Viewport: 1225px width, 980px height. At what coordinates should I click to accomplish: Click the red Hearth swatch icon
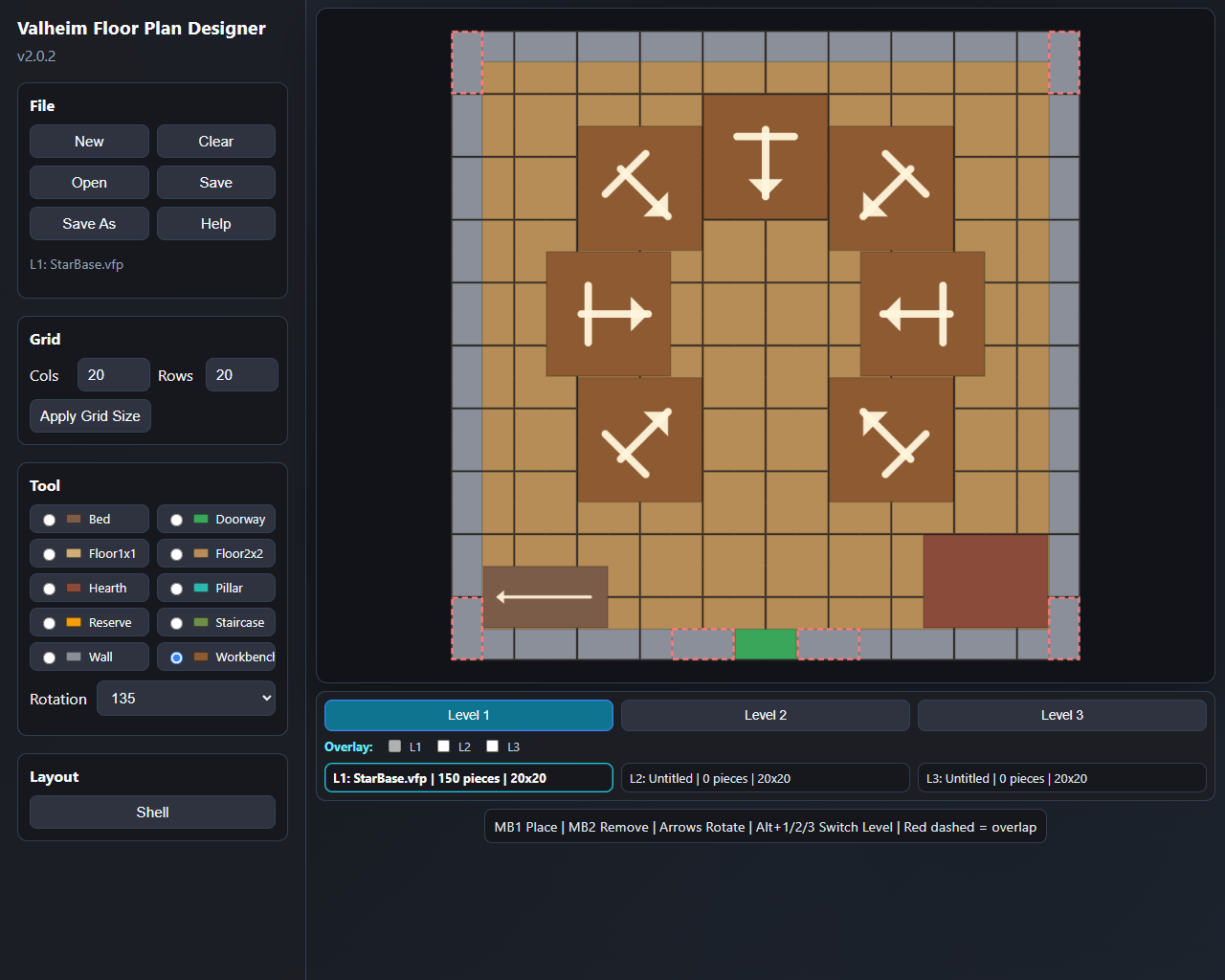(x=74, y=588)
